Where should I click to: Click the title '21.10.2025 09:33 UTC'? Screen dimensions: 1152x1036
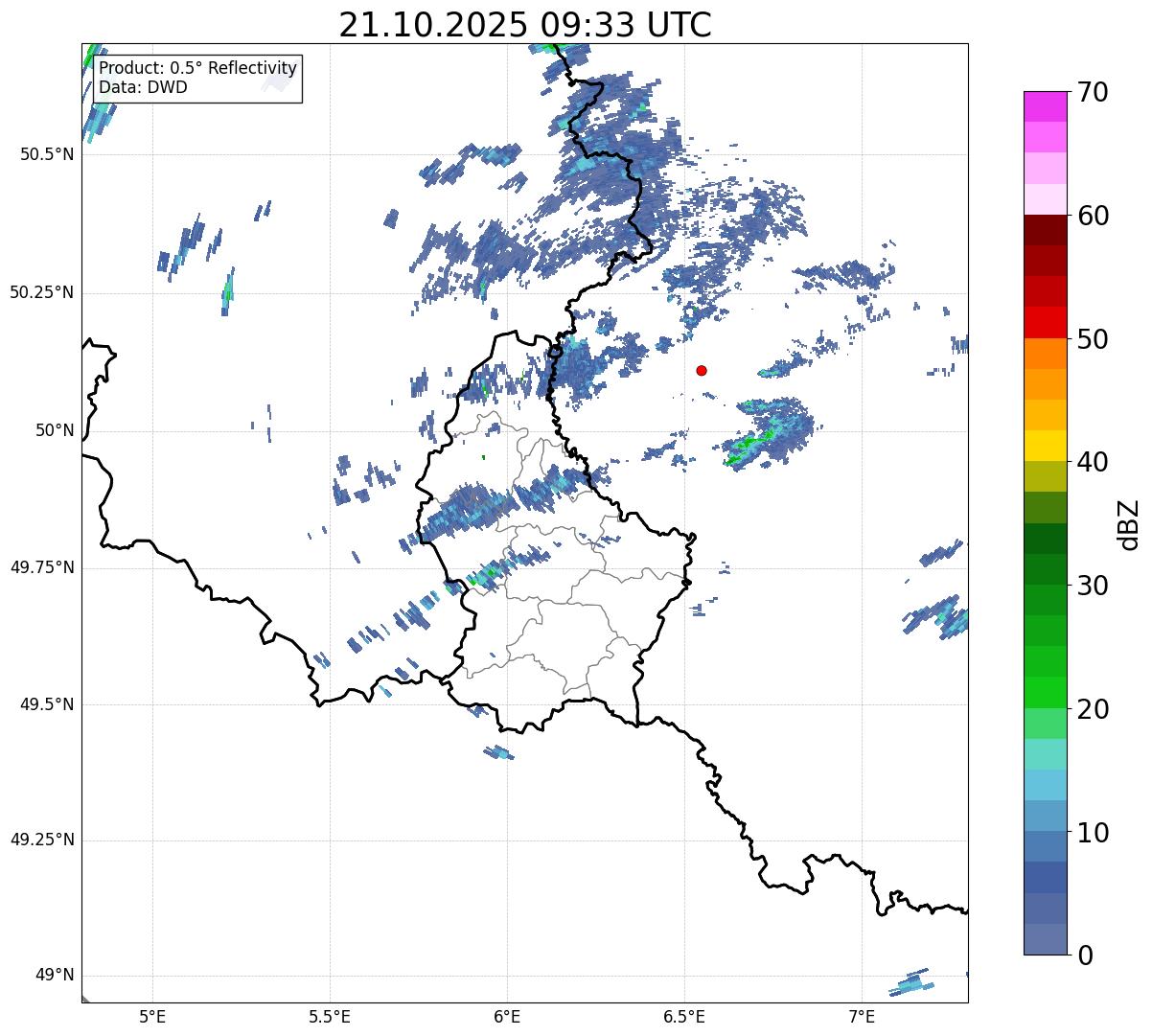[525, 25]
